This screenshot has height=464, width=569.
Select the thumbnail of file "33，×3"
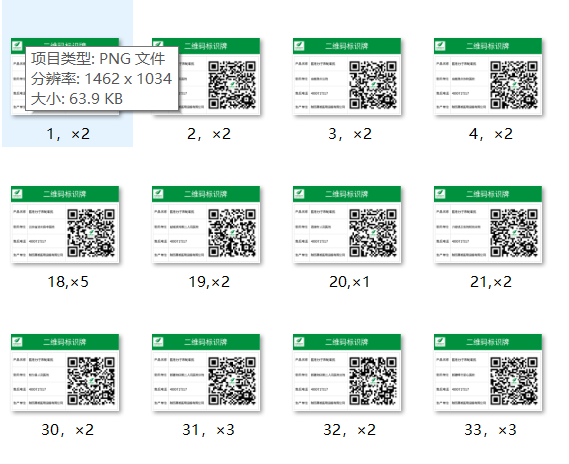pyautogui.click(x=488, y=373)
